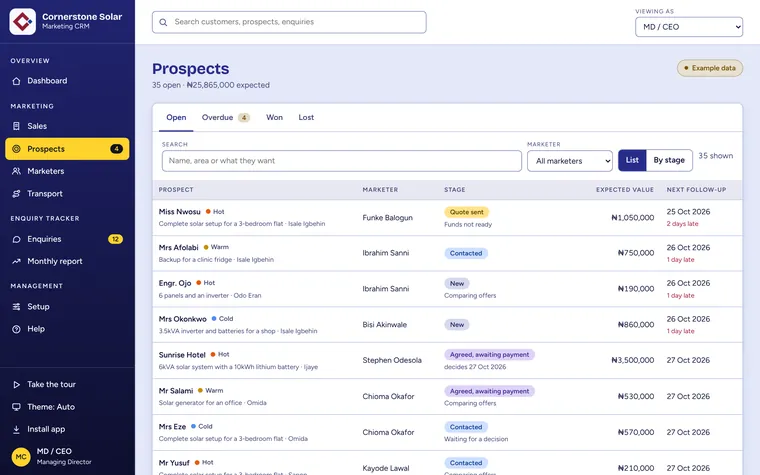
Task: Click the Hot tag next to Miss Nwosu
Action: pyautogui.click(x=215, y=212)
